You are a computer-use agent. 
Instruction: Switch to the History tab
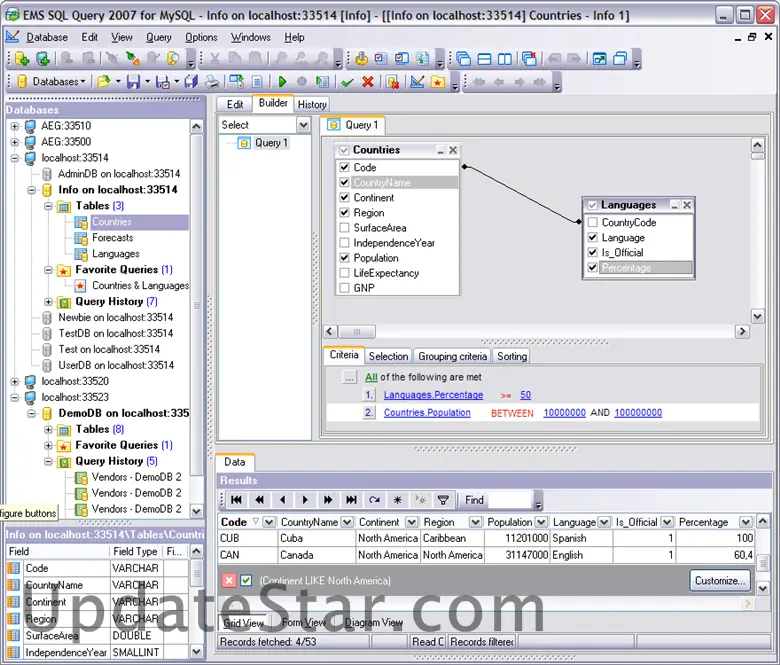coord(312,104)
